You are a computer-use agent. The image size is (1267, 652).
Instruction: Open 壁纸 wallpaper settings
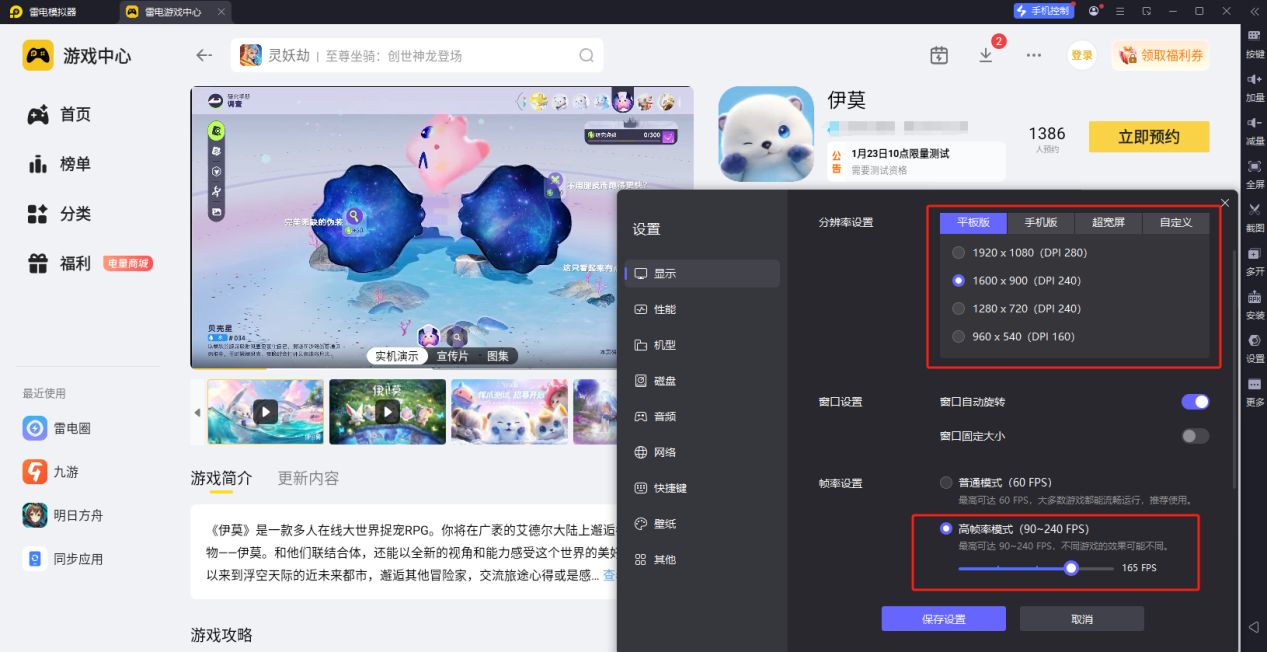702,524
